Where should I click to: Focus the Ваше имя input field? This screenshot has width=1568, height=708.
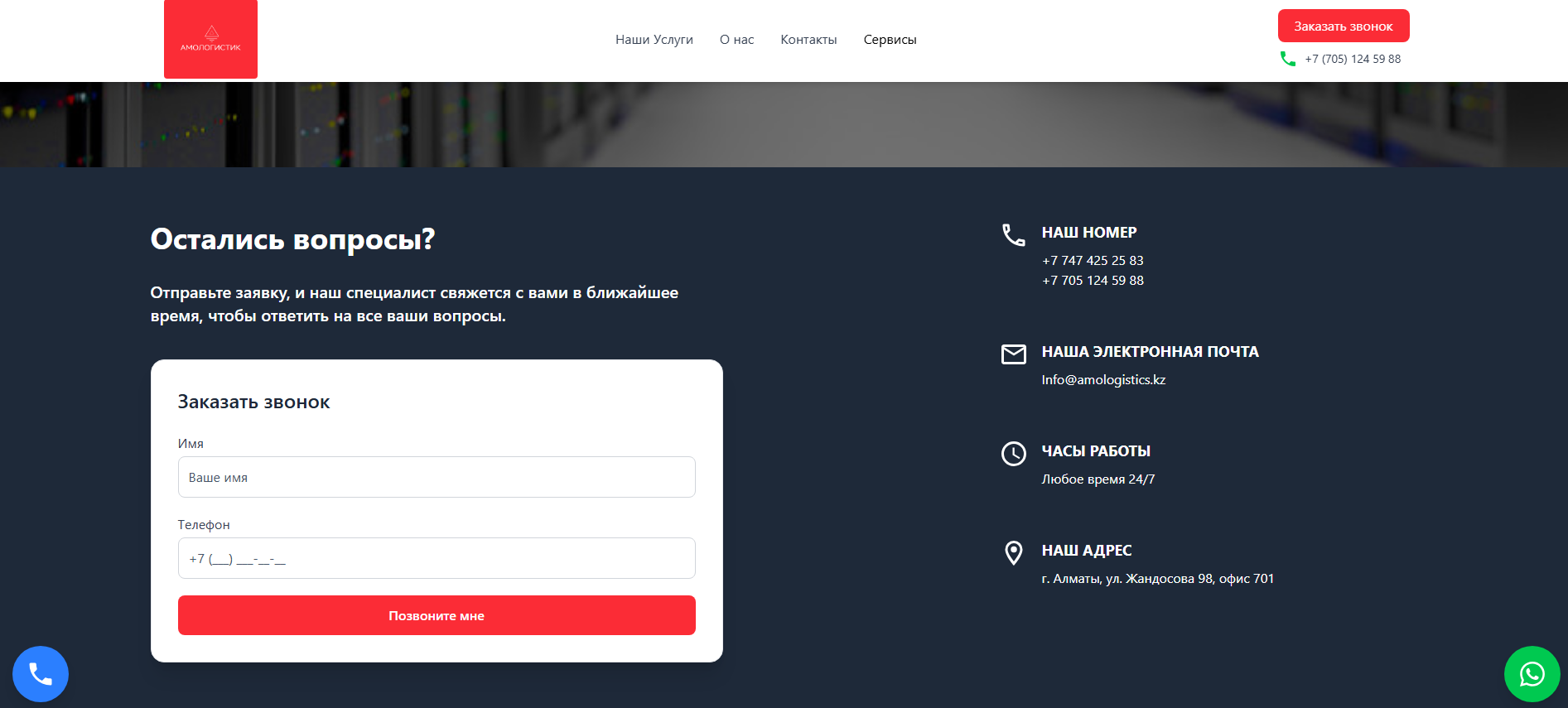pyautogui.click(x=437, y=477)
